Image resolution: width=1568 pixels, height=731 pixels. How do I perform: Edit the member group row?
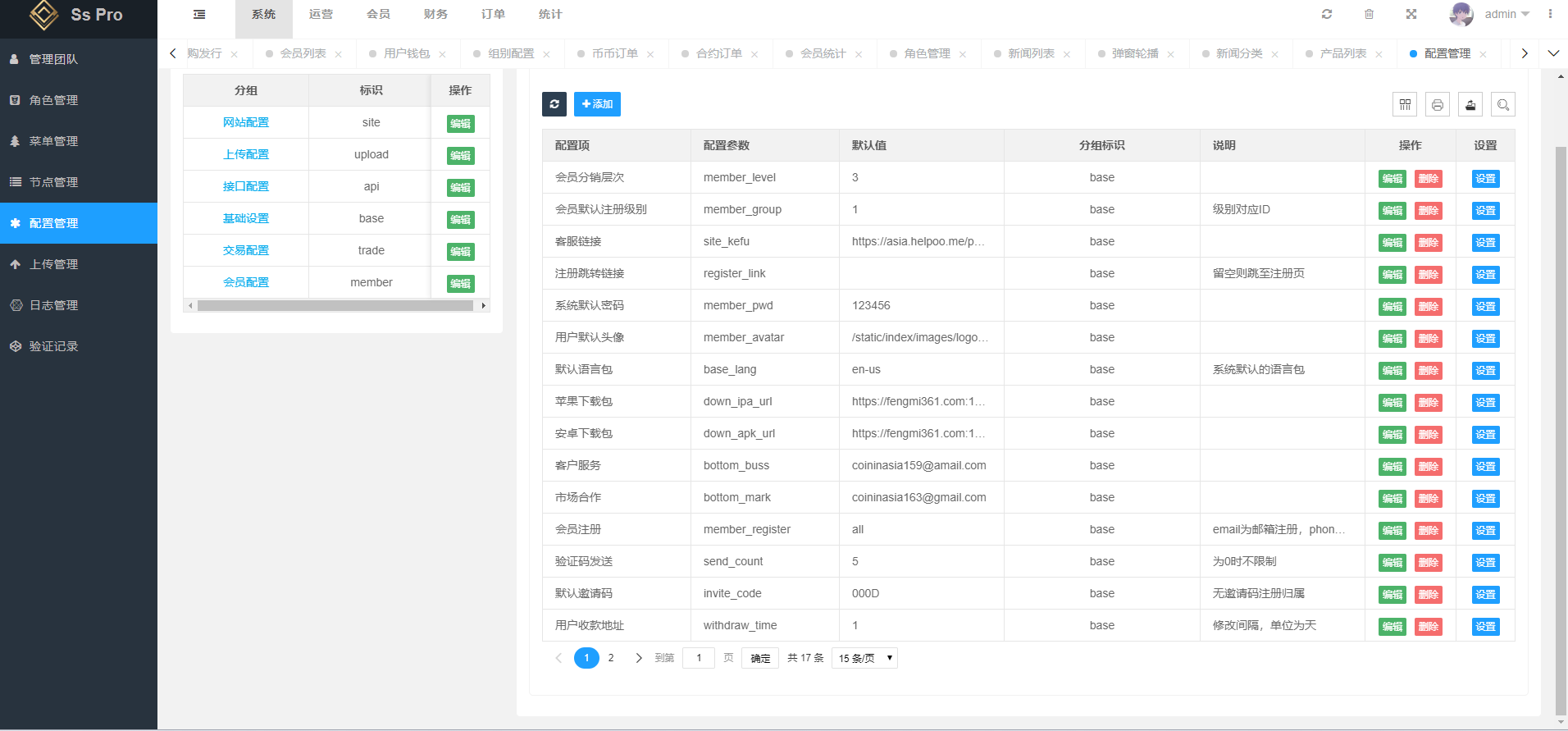click(x=461, y=283)
